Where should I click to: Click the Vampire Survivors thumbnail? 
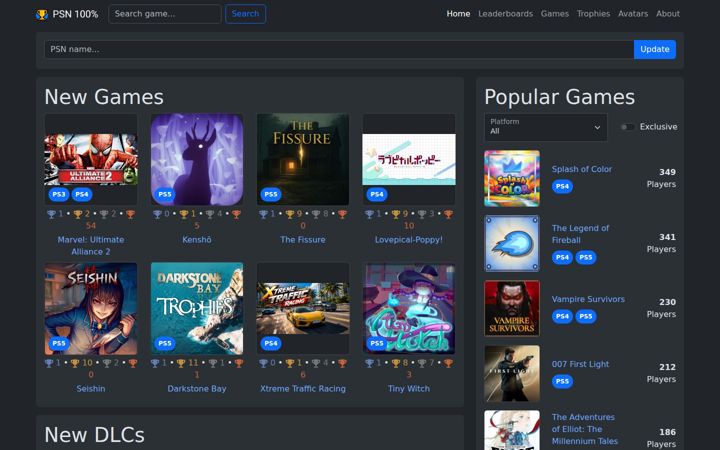(x=512, y=309)
